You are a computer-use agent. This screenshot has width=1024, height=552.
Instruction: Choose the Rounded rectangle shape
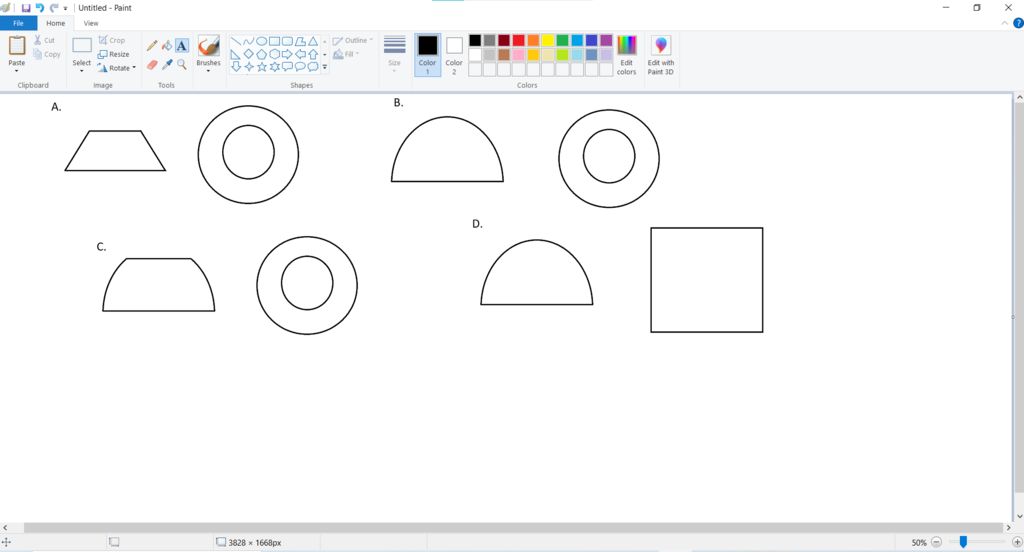pos(287,41)
